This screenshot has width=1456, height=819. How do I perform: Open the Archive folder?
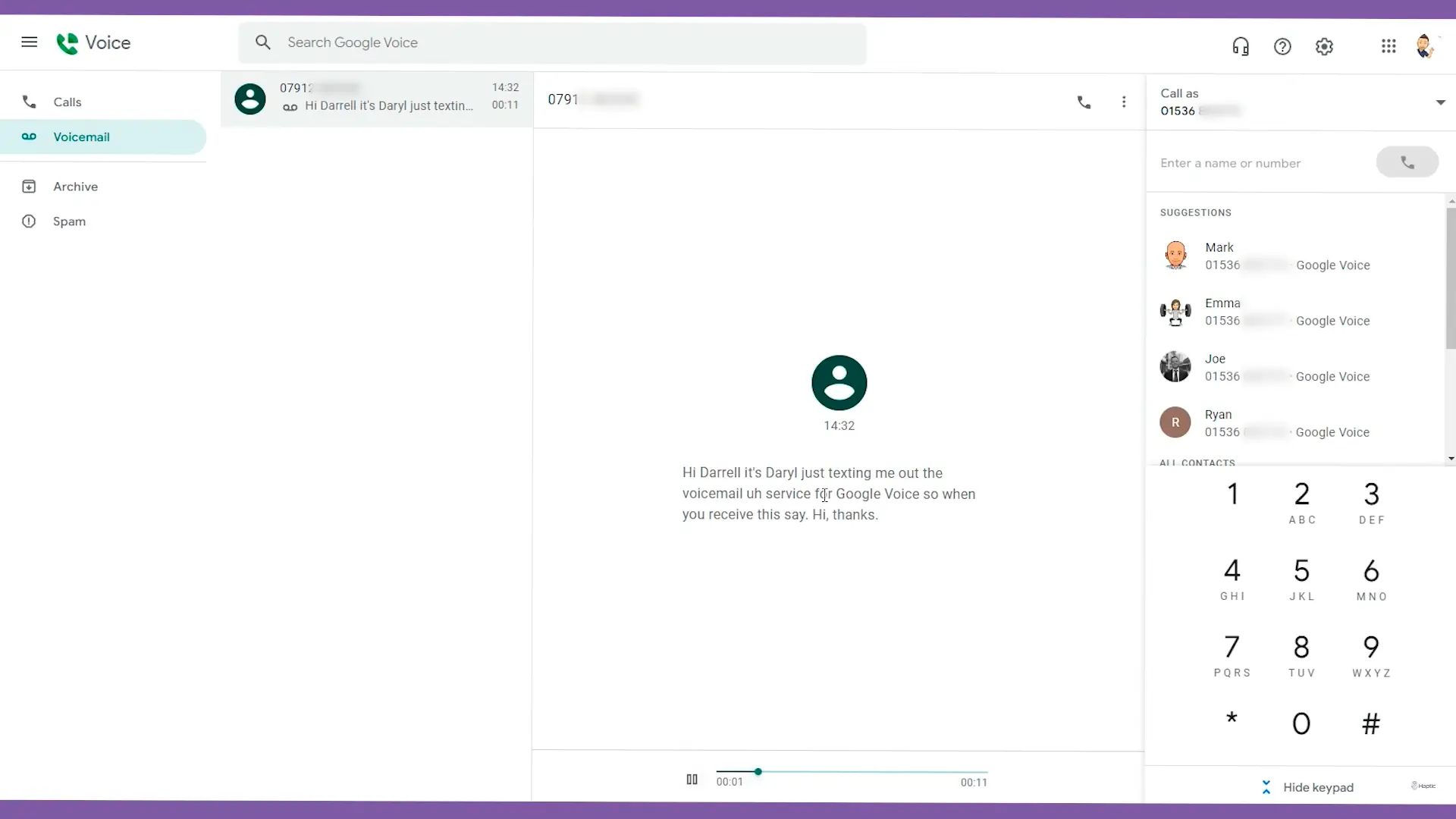[x=103, y=187]
